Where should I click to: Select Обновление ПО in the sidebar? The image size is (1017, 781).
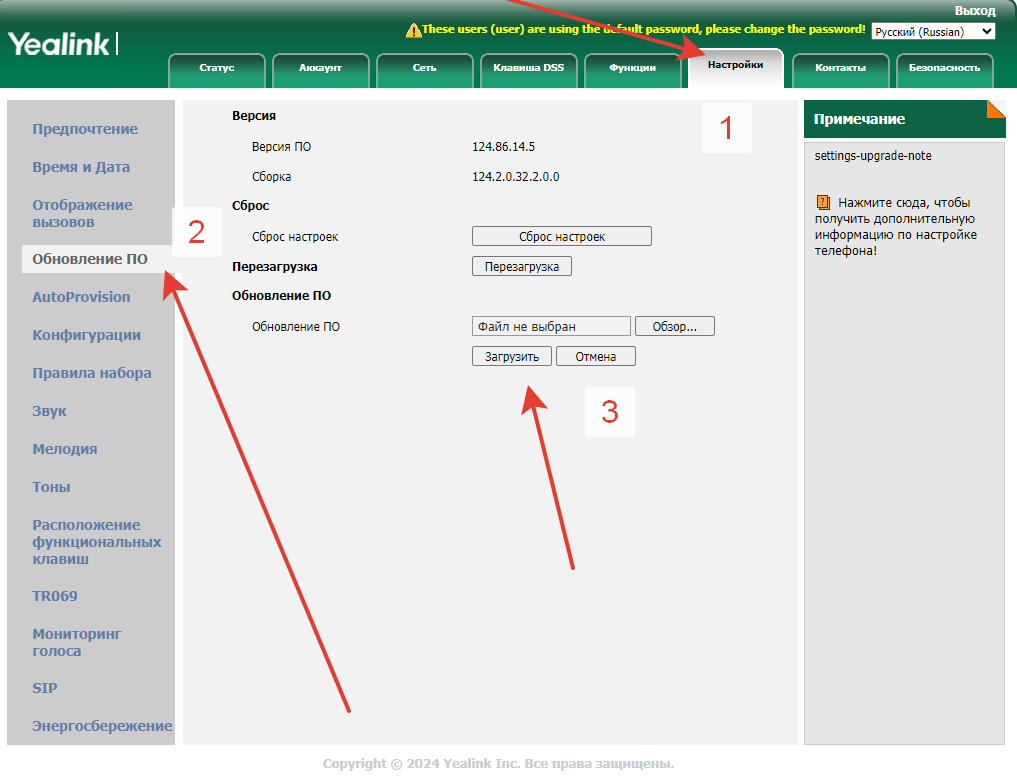pyautogui.click(x=90, y=259)
